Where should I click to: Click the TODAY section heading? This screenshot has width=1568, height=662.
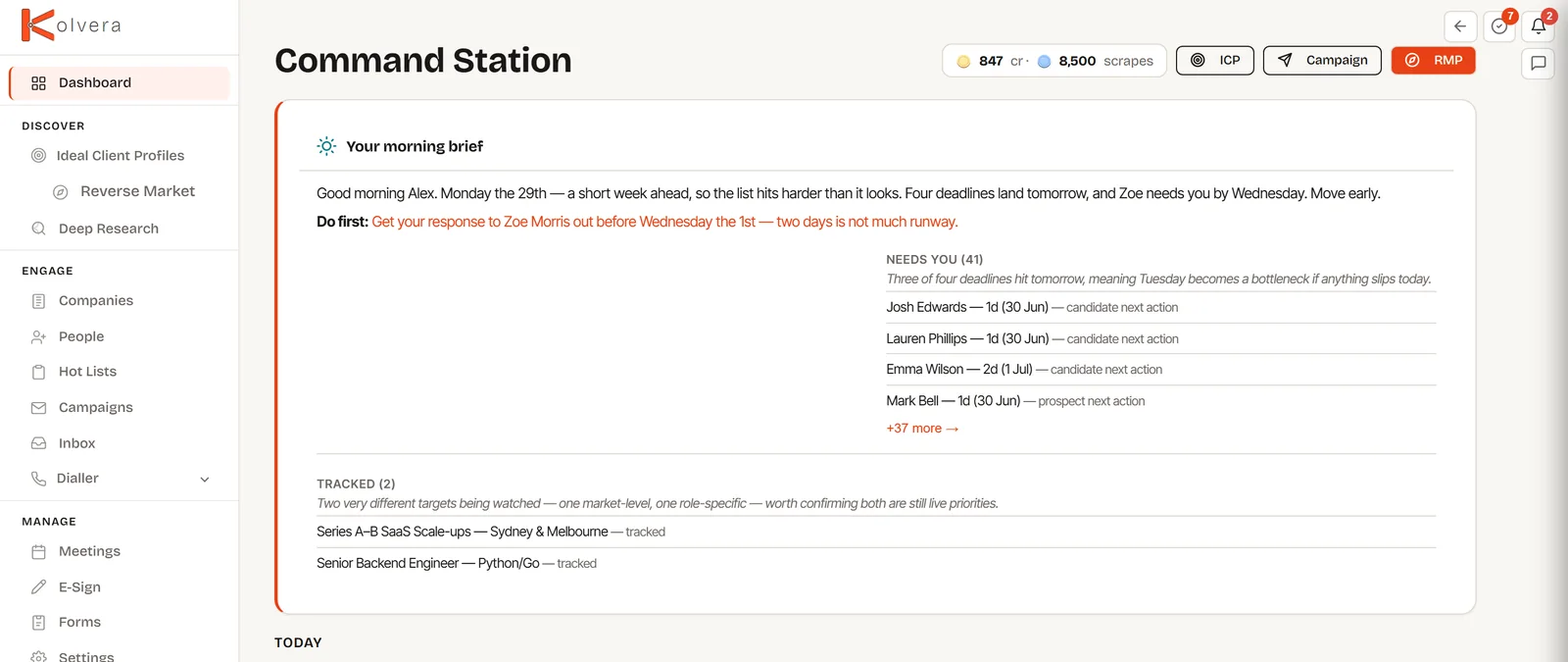tap(298, 643)
